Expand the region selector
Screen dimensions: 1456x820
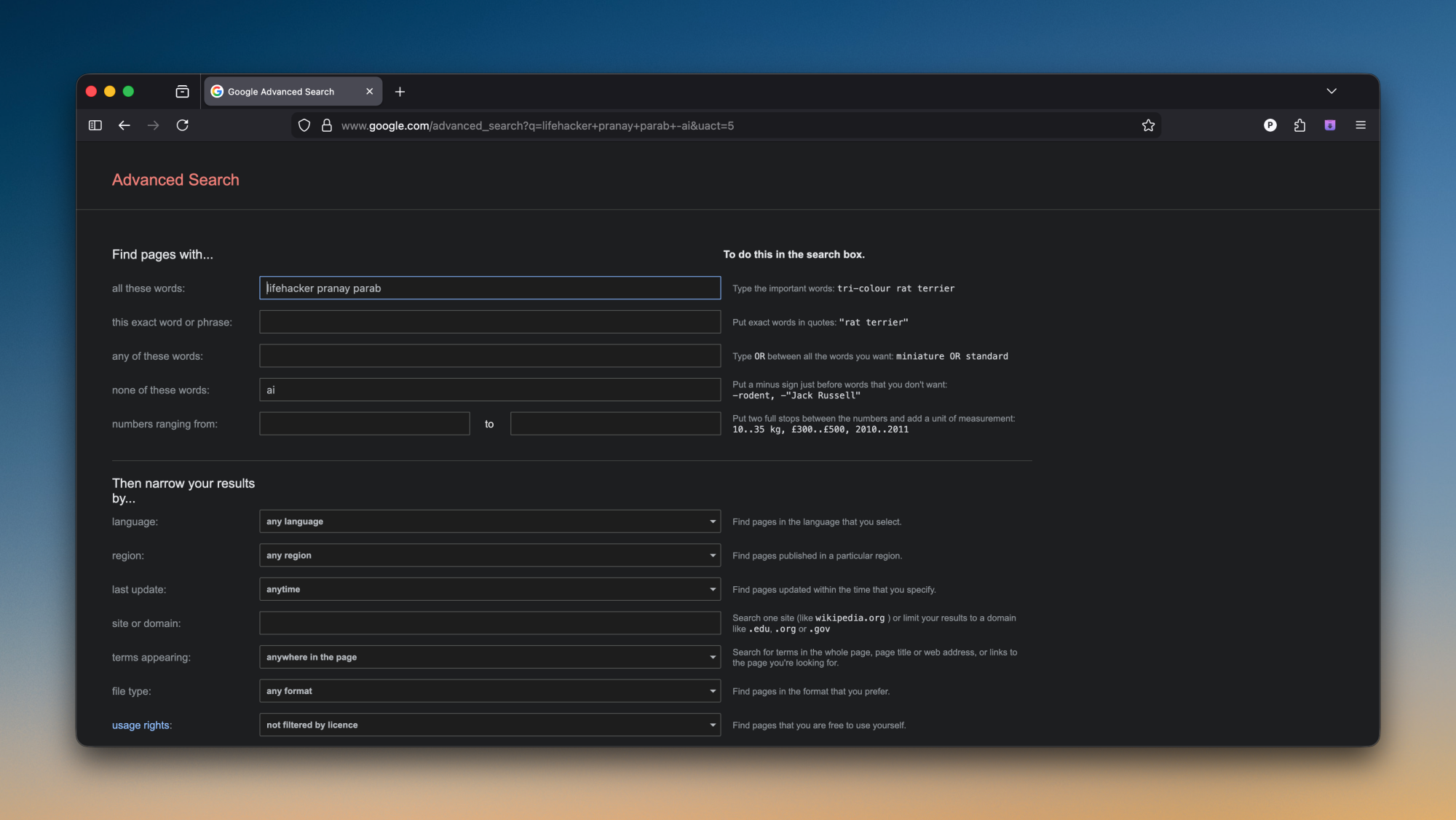coord(489,555)
